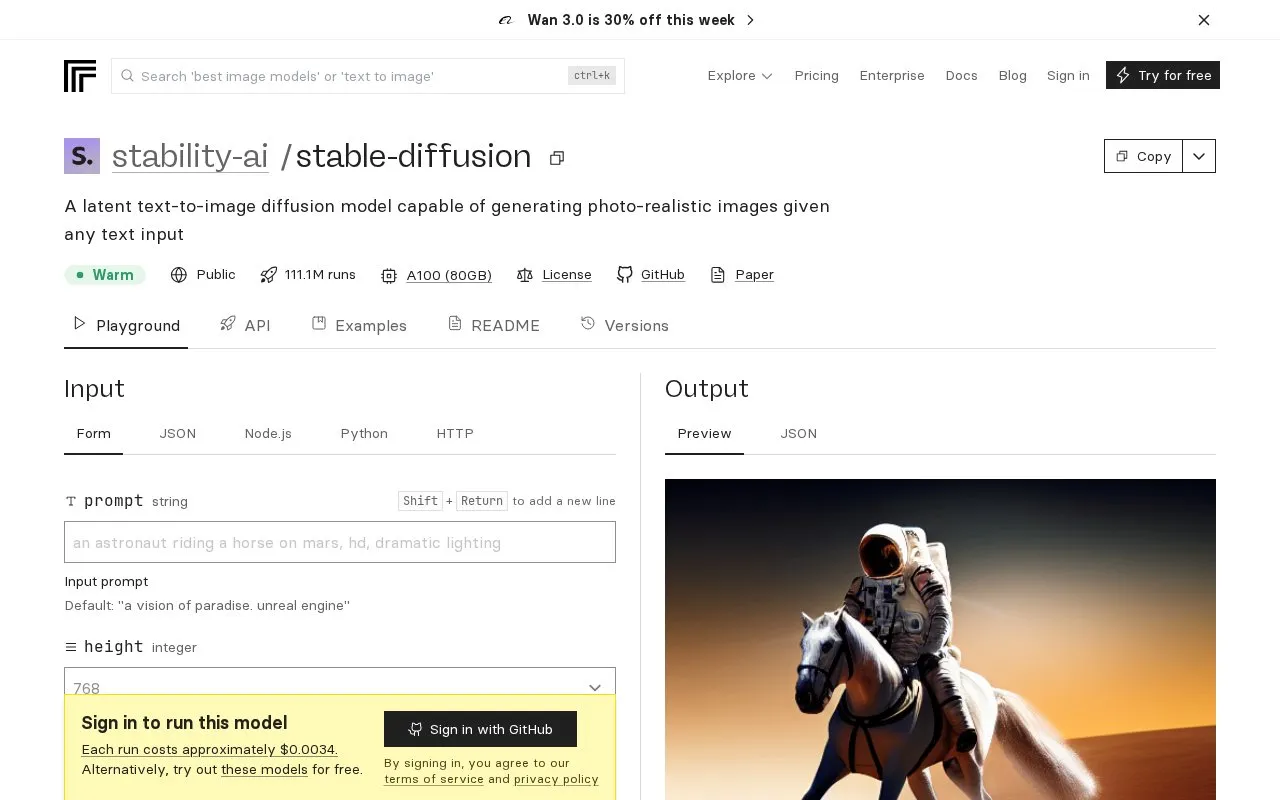Expand the Explore menu

tap(740, 76)
